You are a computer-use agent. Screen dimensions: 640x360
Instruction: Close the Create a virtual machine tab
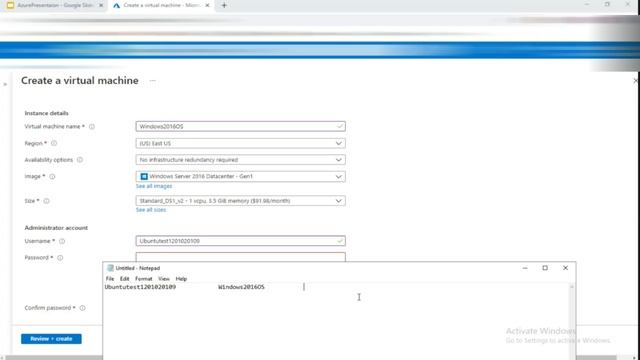pyautogui.click(x=207, y=5)
